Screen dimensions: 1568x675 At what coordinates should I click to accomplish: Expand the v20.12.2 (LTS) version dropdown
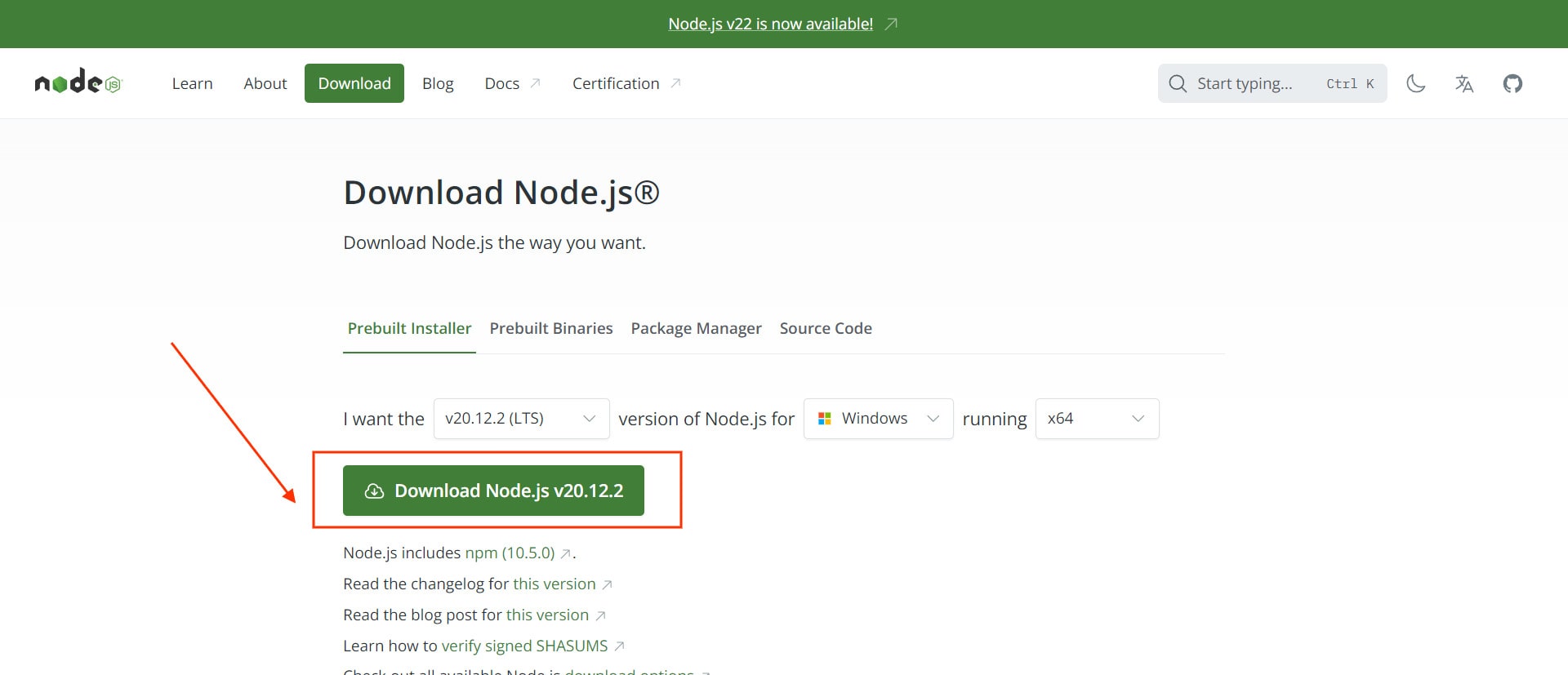tap(521, 419)
